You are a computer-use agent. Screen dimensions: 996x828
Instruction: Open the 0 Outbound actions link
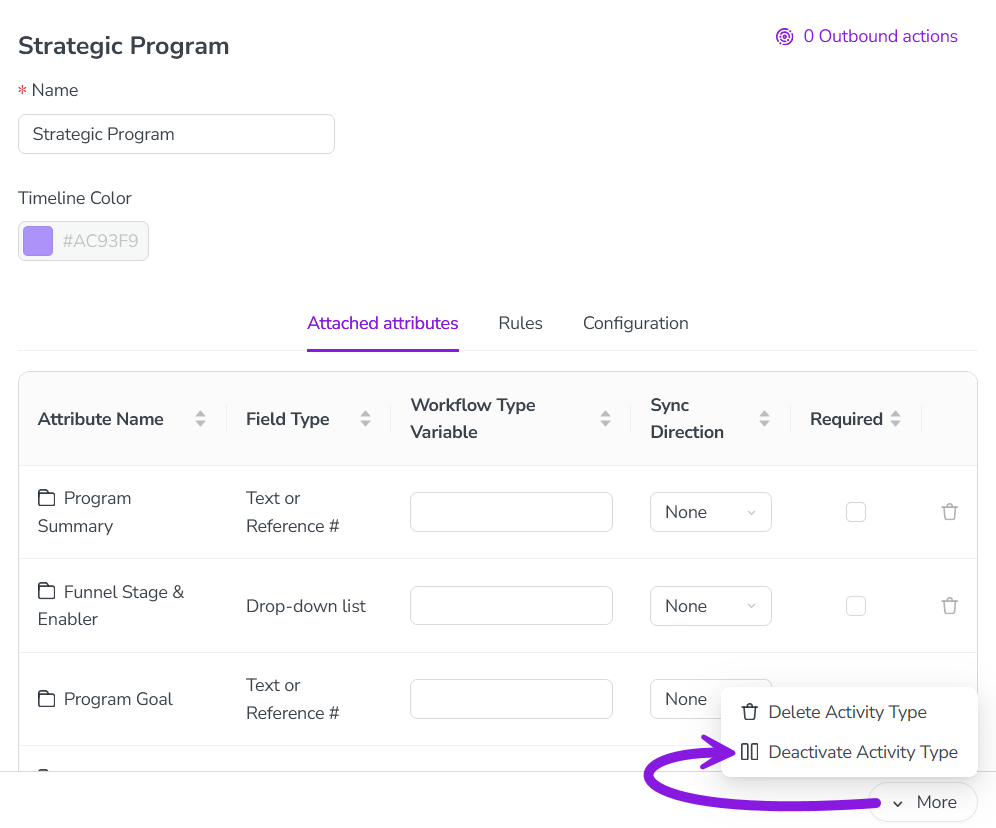pyautogui.click(x=867, y=36)
